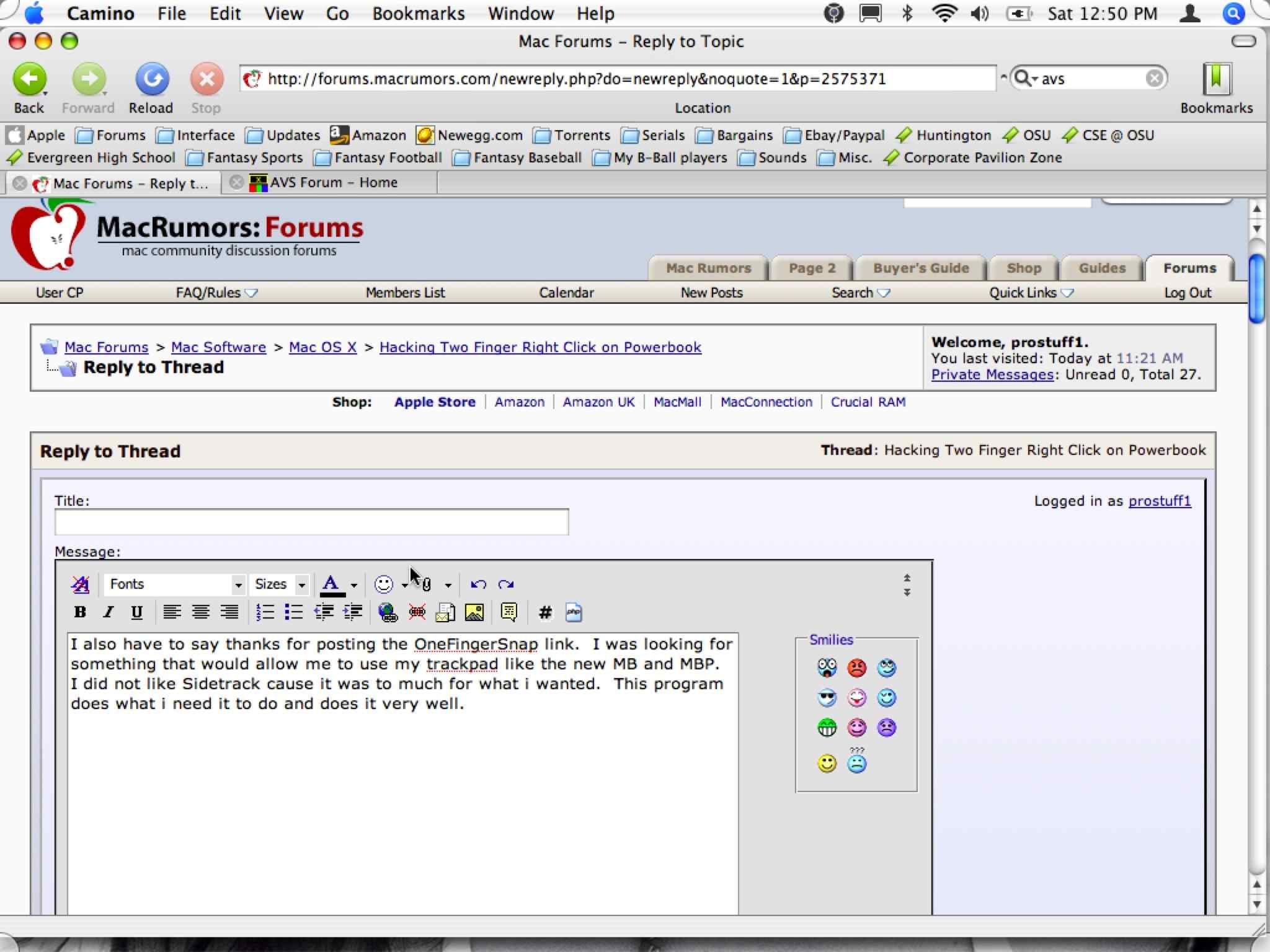1270x952 pixels.
Task: Toggle bold formatting in message editor
Action: 80,612
